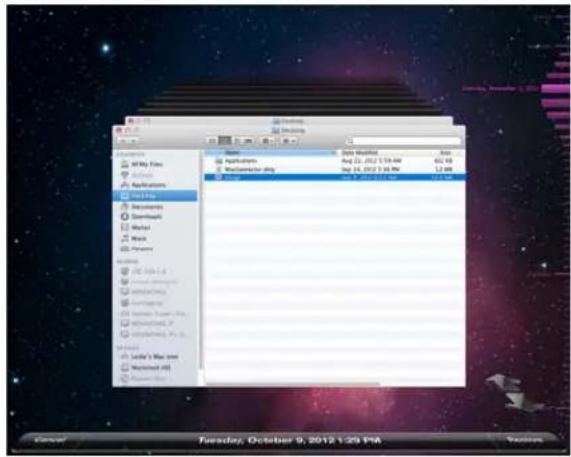Viewport: 571px width, 457px height.
Task: Select the .dmg file row in list
Action: pos(335,169)
